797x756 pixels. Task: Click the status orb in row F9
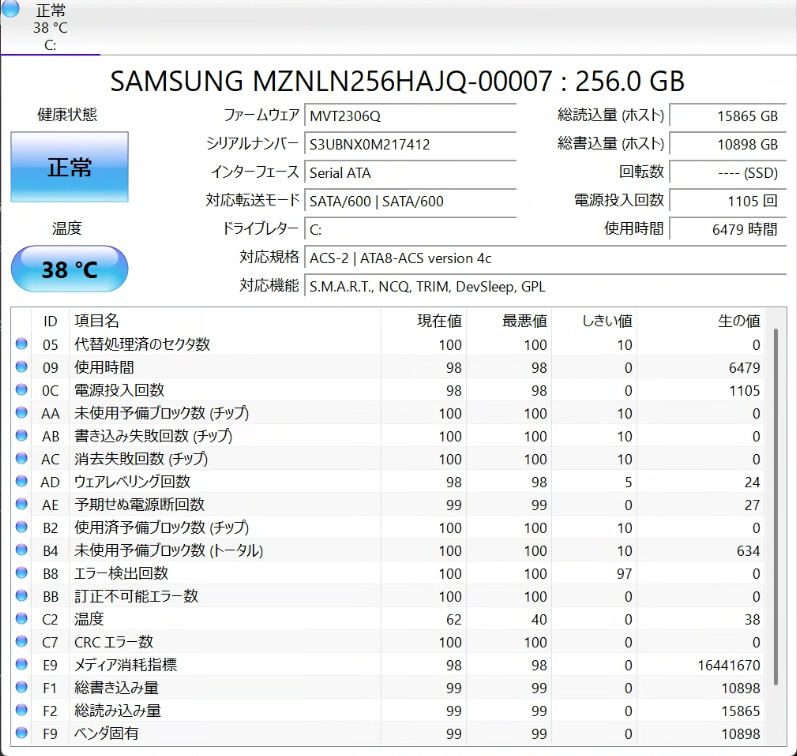click(x=21, y=733)
